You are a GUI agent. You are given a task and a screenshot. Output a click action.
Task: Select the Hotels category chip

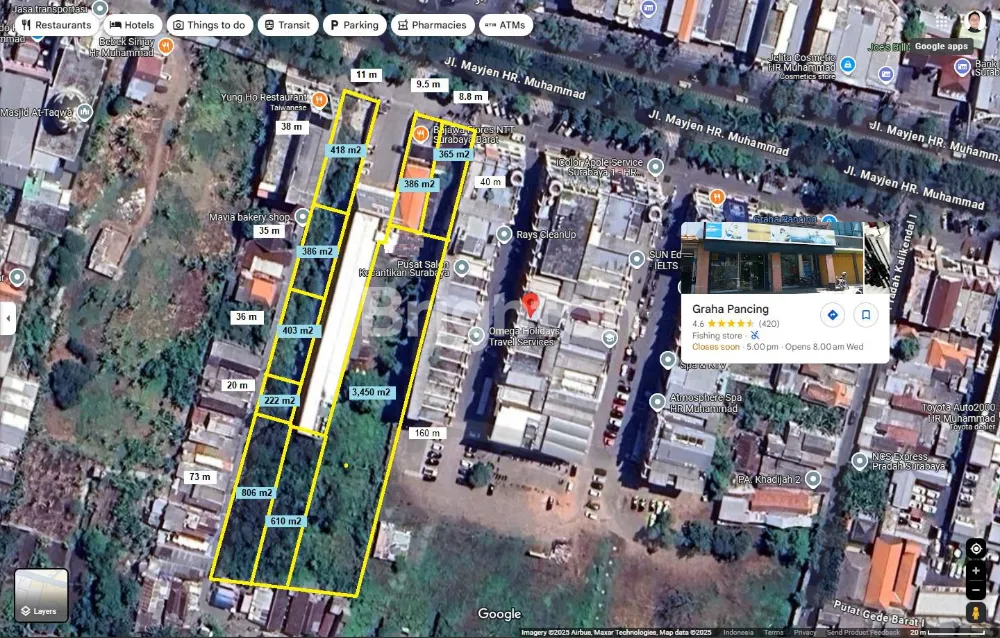click(x=132, y=25)
